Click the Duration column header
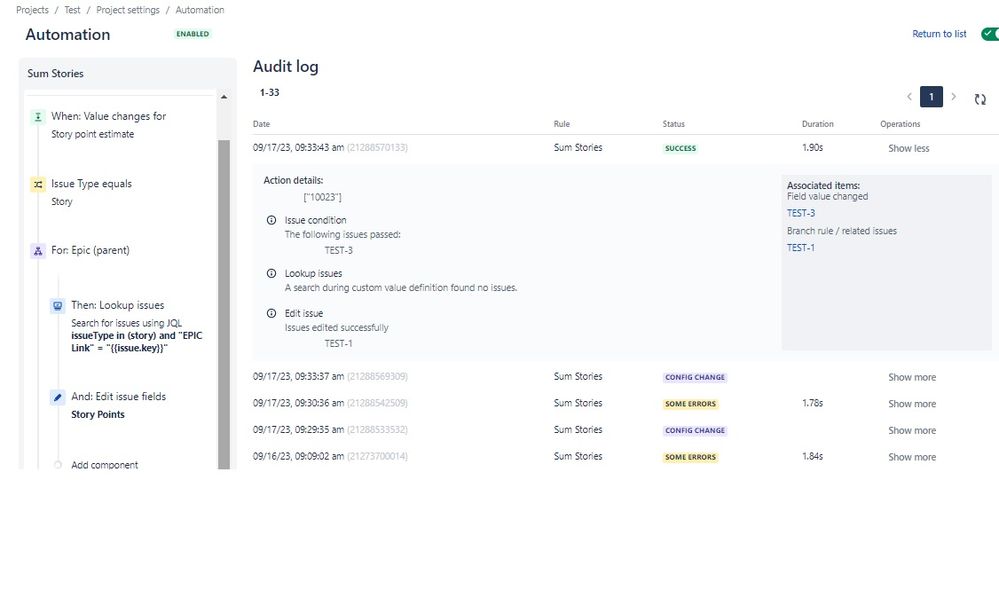The image size is (999, 598). tap(817, 124)
